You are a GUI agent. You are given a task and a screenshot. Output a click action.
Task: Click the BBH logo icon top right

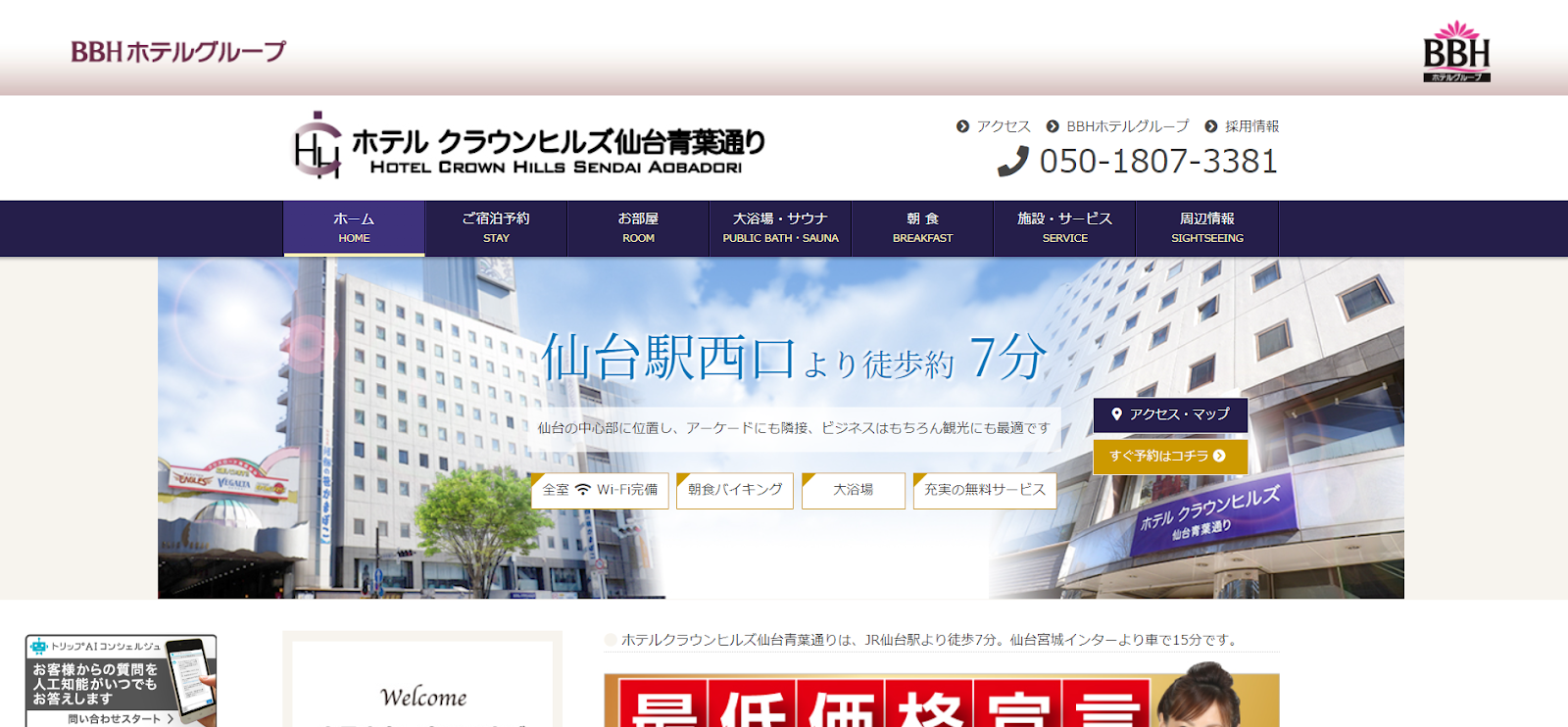pos(1456,51)
